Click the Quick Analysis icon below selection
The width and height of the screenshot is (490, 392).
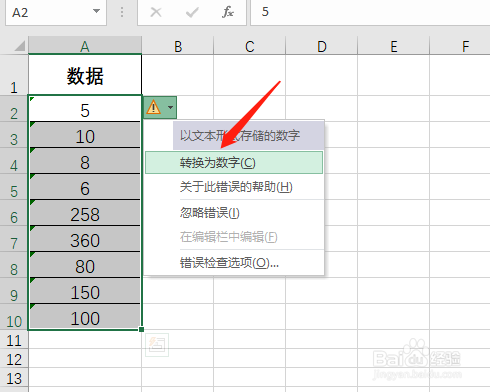[157, 345]
